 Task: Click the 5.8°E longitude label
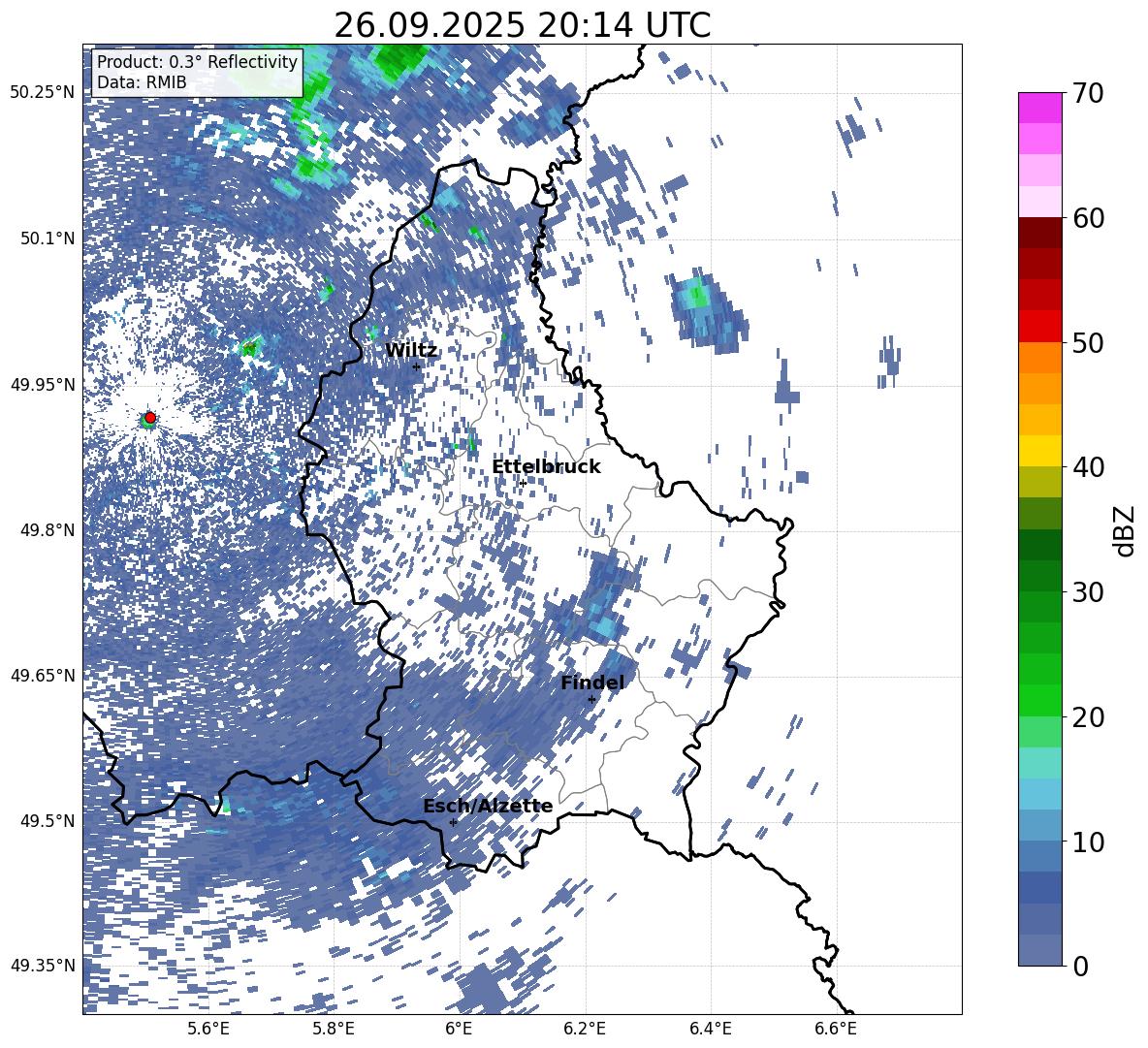tap(334, 1029)
